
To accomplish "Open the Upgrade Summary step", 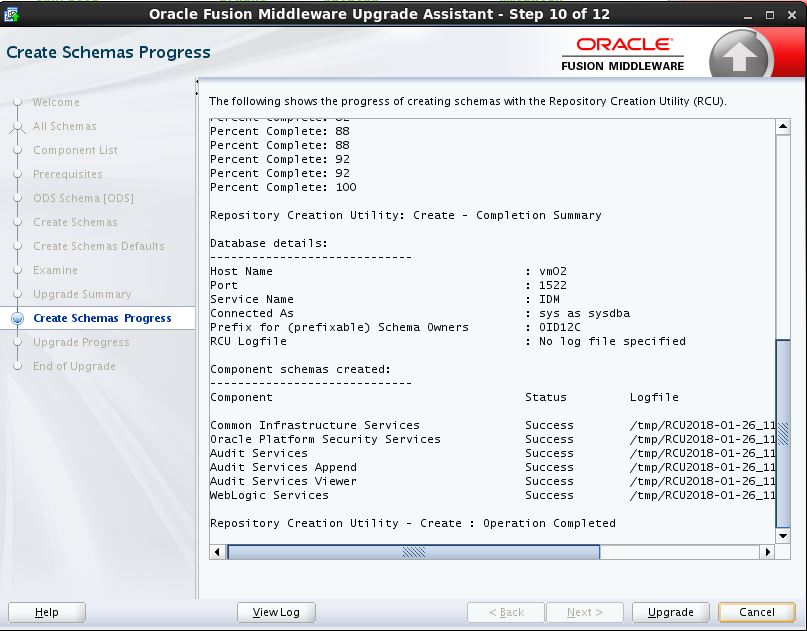I will click(82, 294).
